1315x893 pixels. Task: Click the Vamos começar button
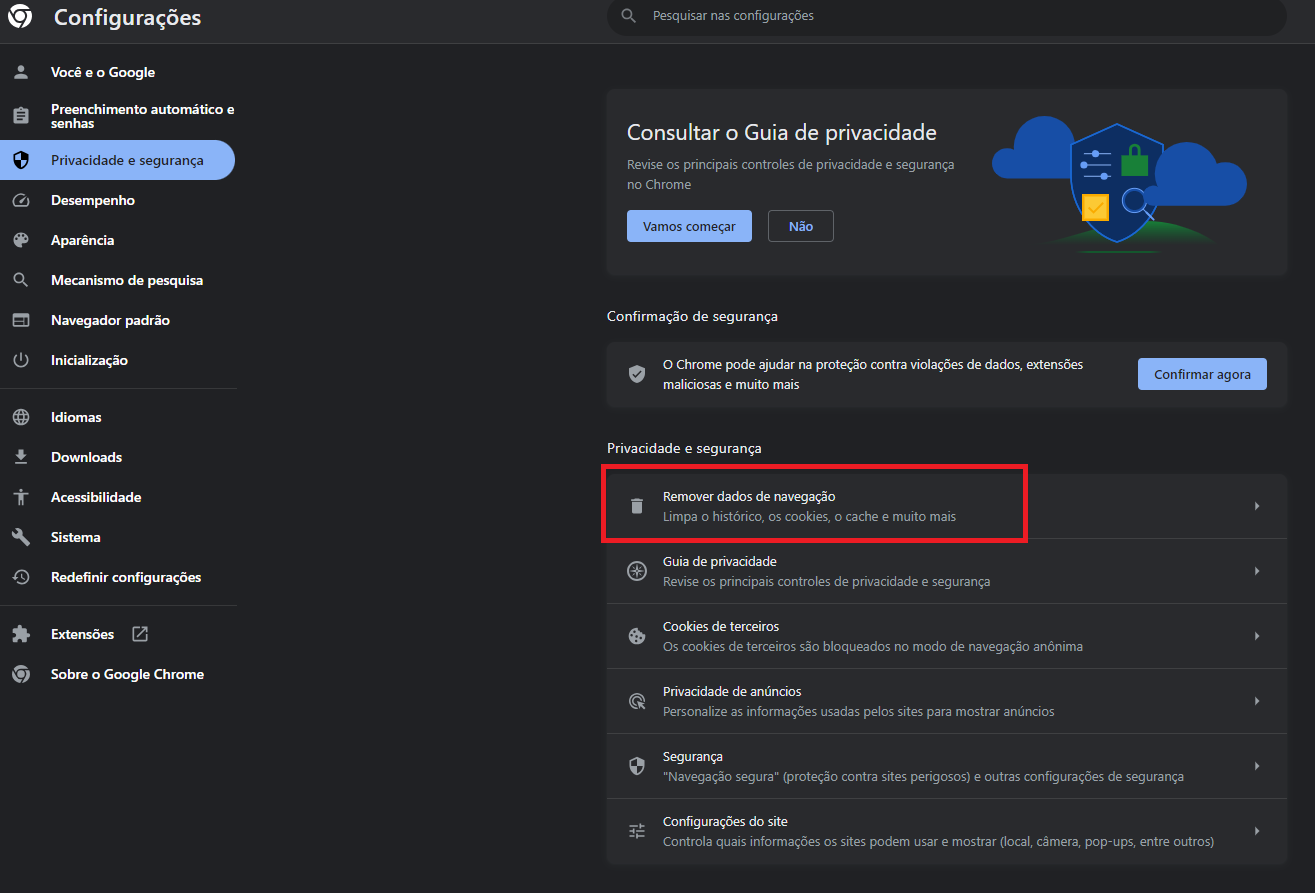pos(689,226)
